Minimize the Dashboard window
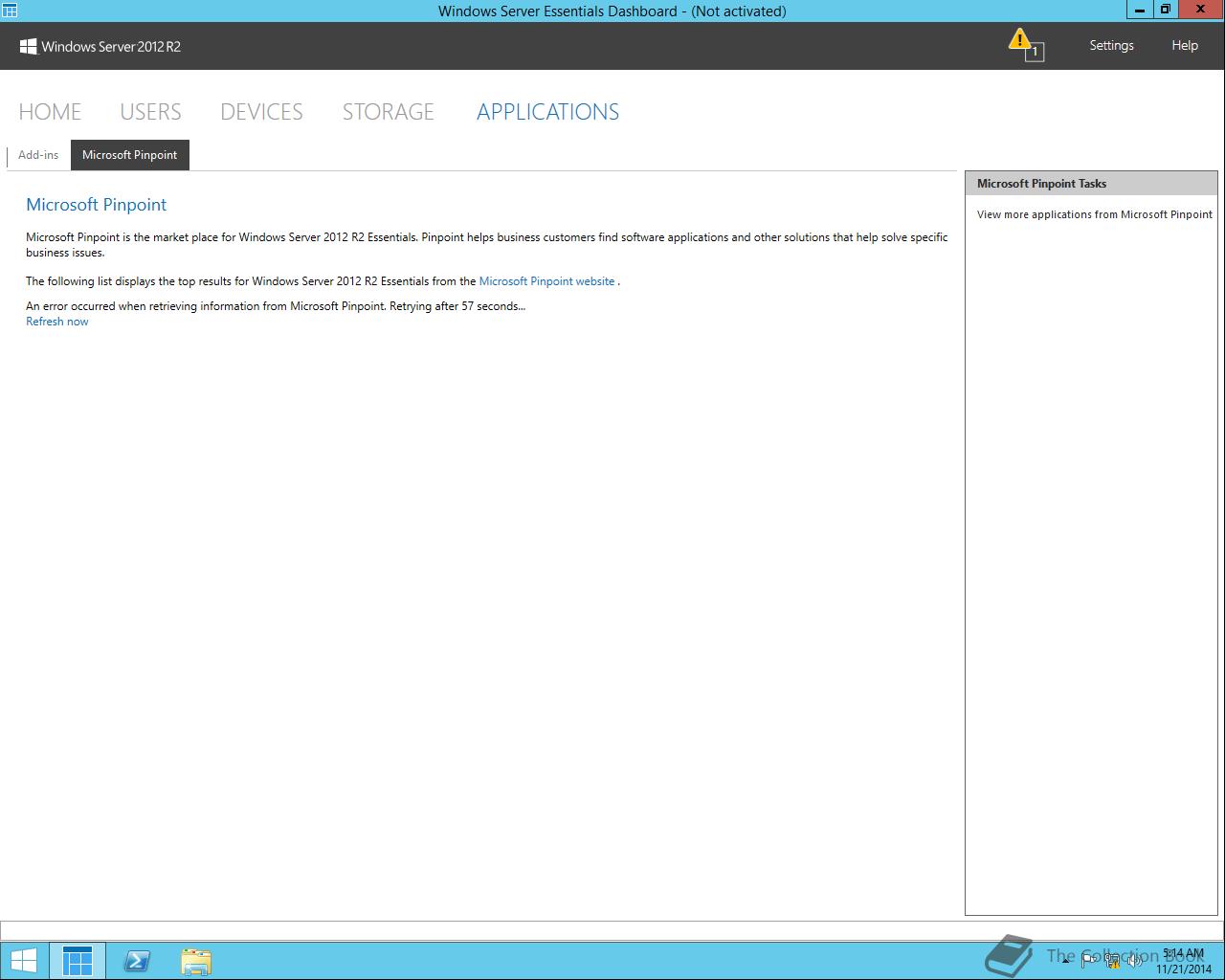Viewport: 1225px width, 980px height. pyautogui.click(x=1139, y=10)
